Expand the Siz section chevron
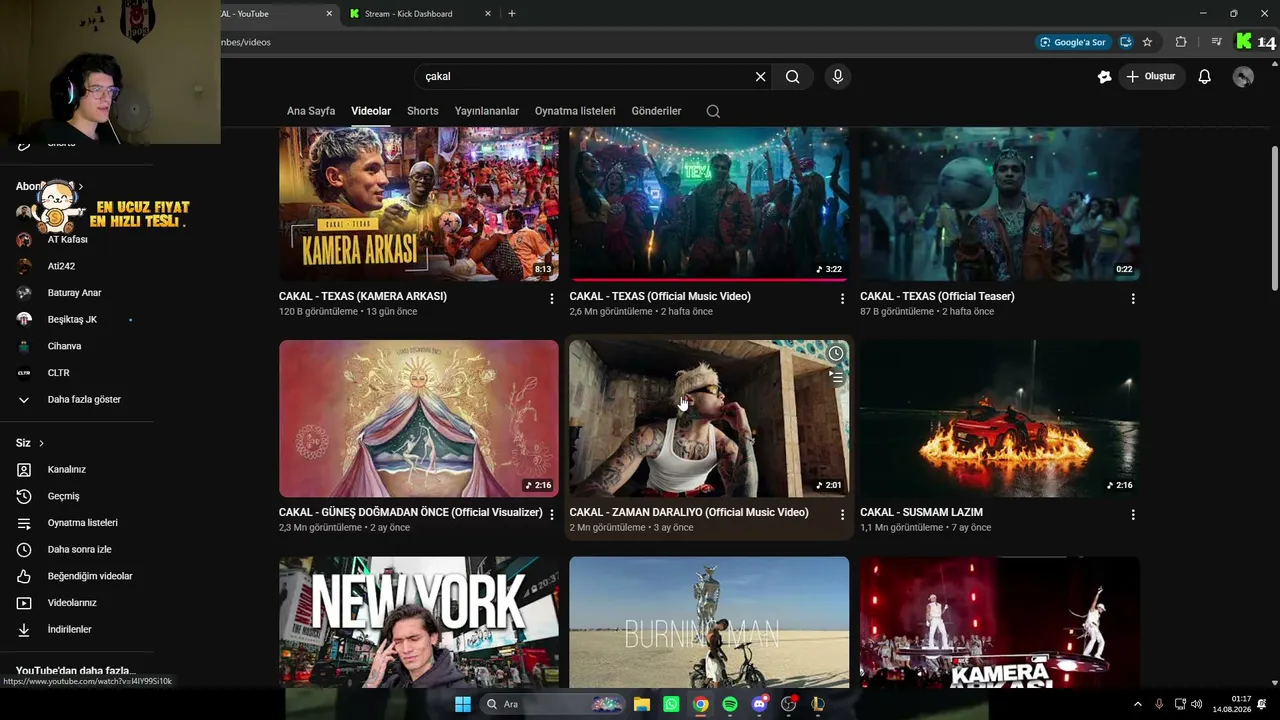The image size is (1280, 720). 41,443
